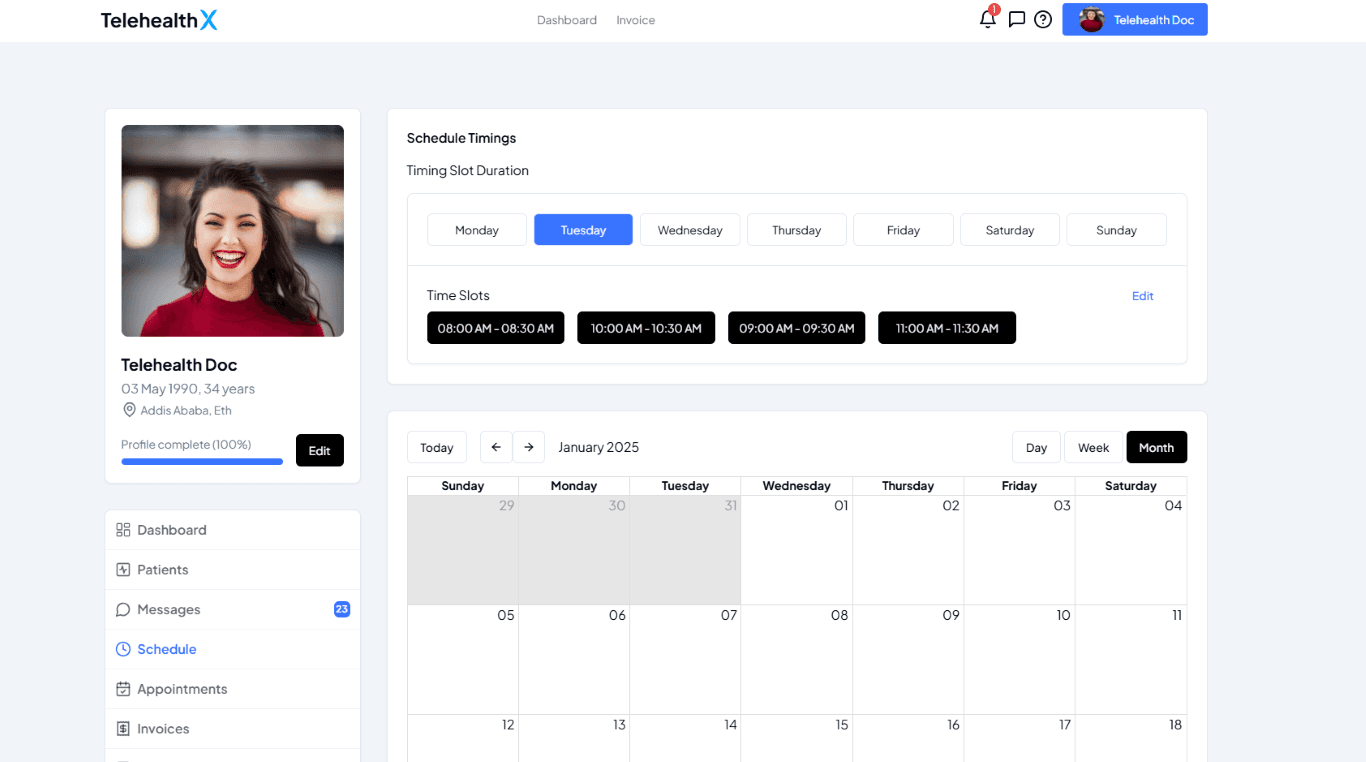Switch calendar to Month view
1366x762 pixels.
point(1156,447)
